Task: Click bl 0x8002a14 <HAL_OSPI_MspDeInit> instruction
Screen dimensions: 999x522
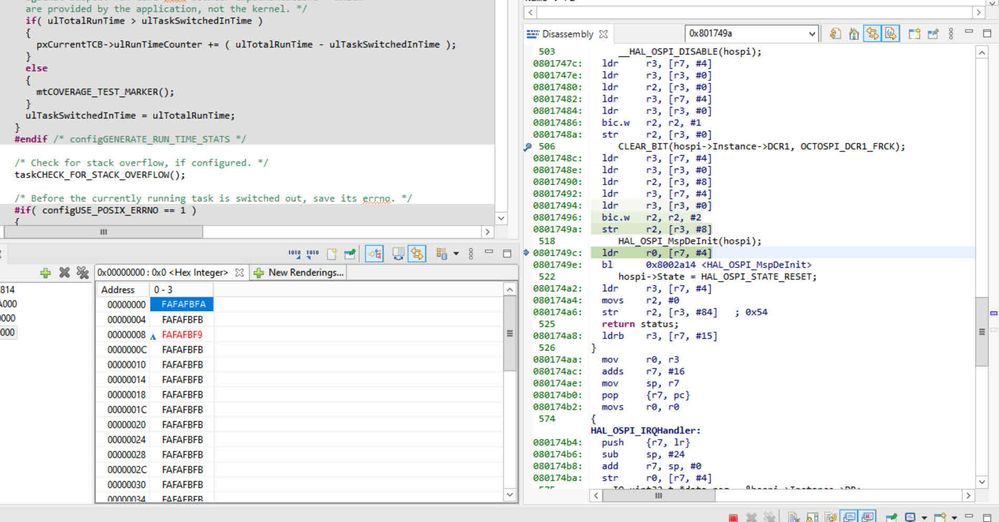Action: point(707,265)
